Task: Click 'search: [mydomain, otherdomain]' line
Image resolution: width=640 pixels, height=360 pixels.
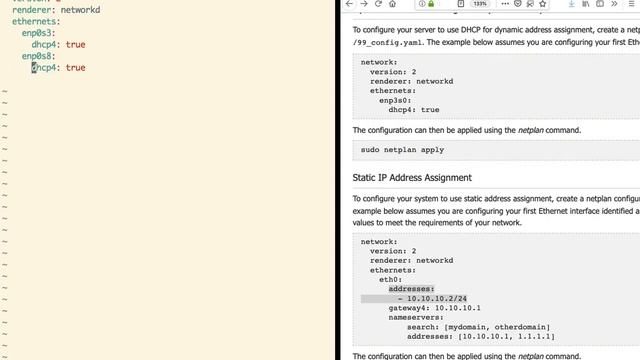Action: pyautogui.click(x=478, y=327)
